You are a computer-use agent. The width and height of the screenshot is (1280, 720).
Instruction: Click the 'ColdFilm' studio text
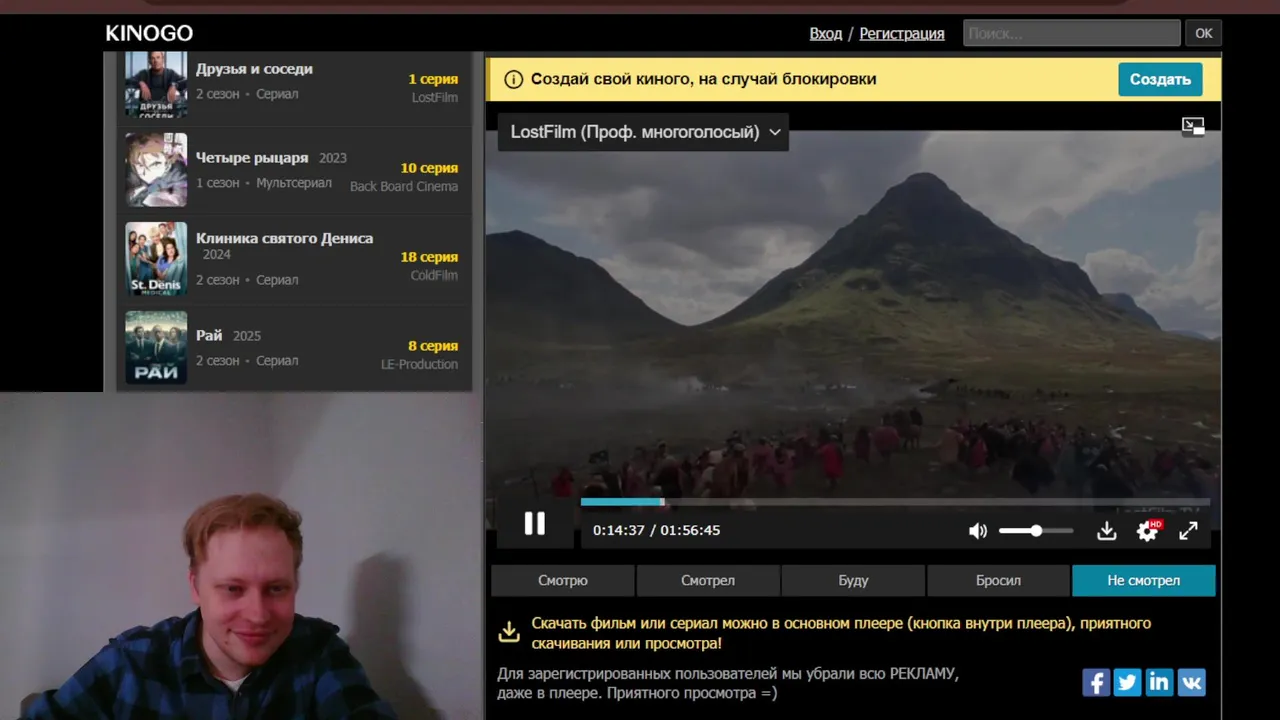[x=434, y=276]
